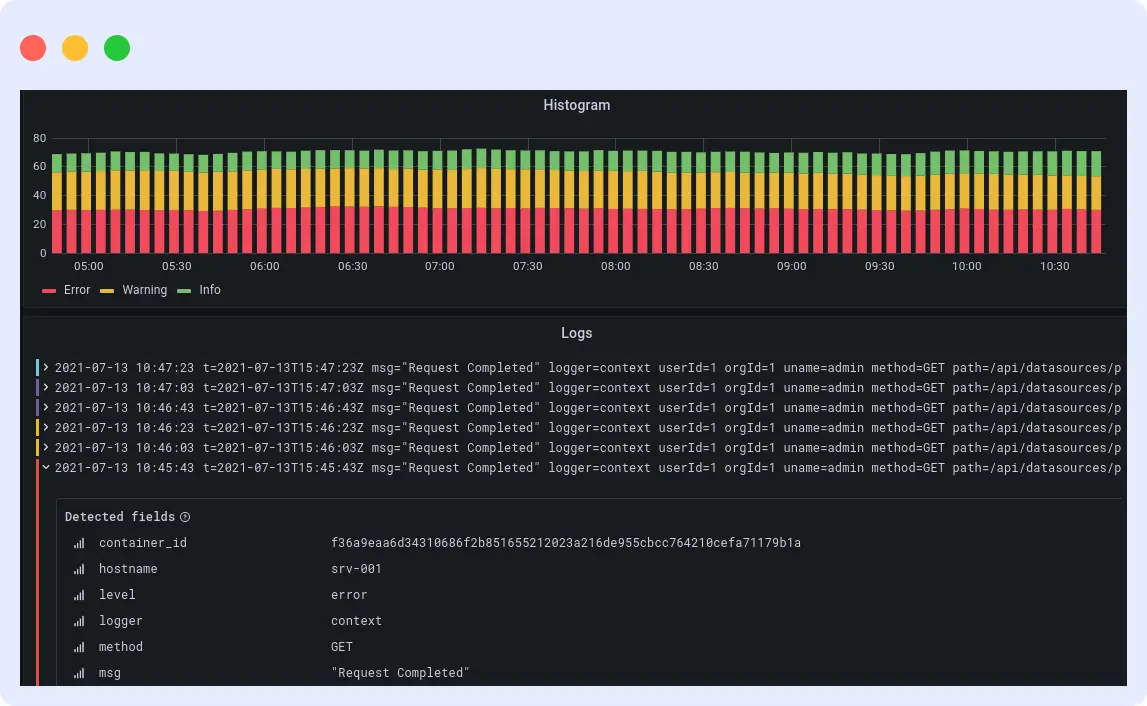Toggle the Warning series in legend
Viewport: 1147px width, 706px height.
pos(145,290)
